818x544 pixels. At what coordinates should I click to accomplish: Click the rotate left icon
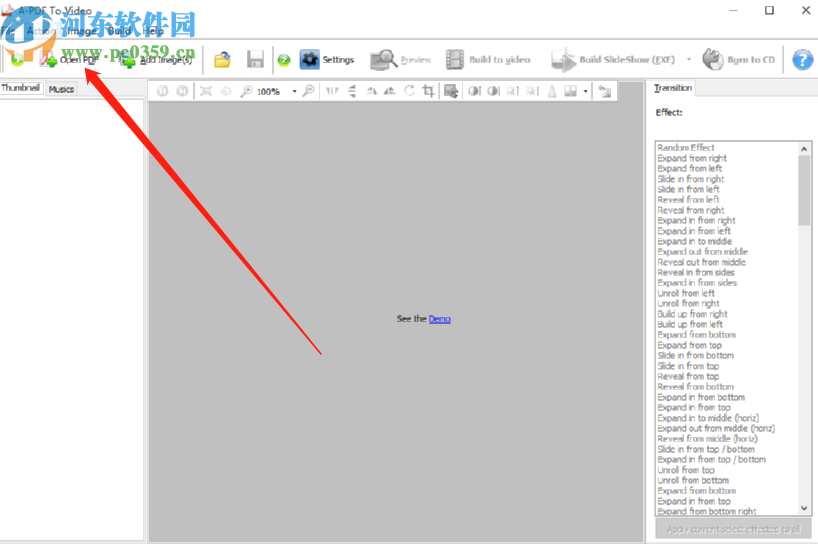371,91
